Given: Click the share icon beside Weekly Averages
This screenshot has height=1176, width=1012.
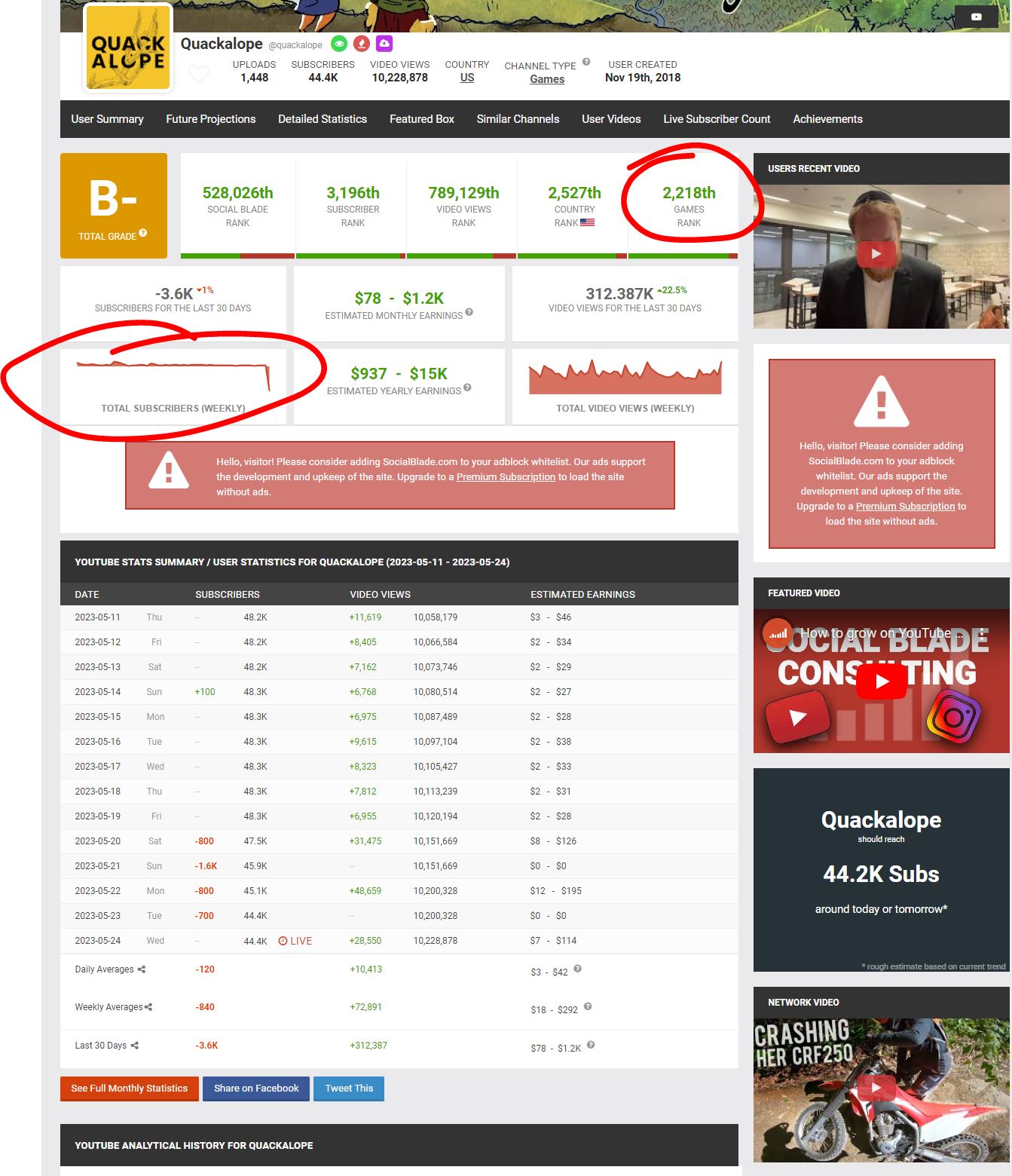Looking at the screenshot, I should tap(148, 1007).
